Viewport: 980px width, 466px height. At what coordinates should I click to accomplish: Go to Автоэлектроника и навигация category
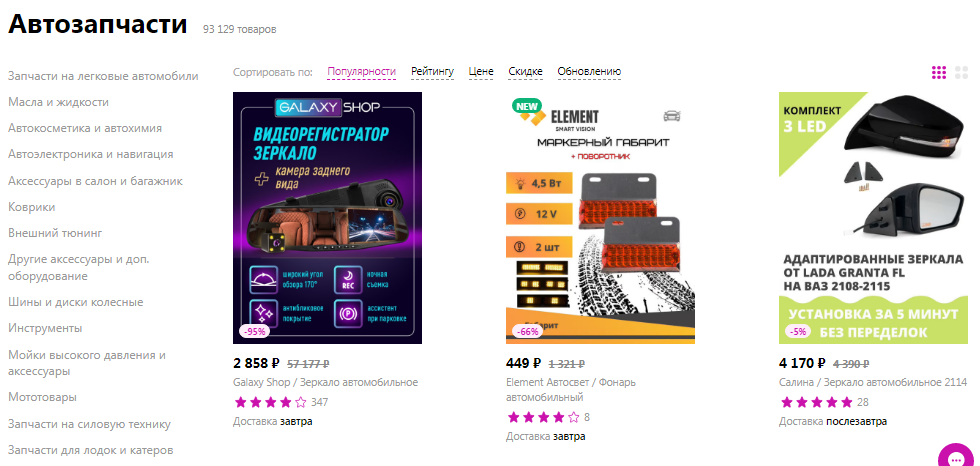pos(91,154)
